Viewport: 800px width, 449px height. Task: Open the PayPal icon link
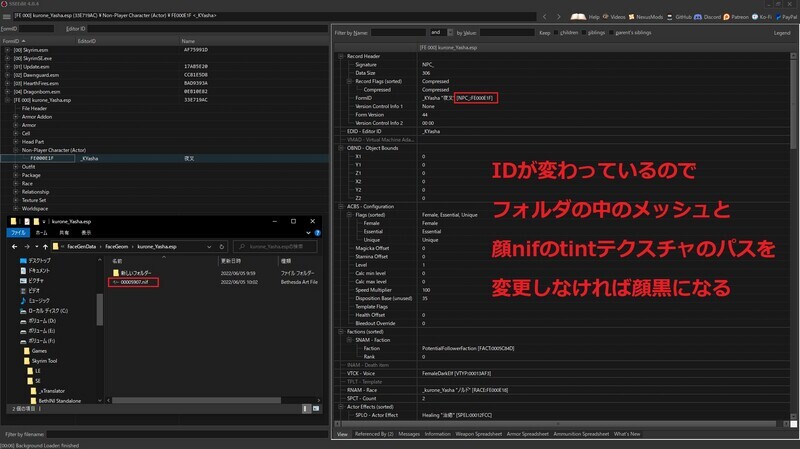point(779,17)
